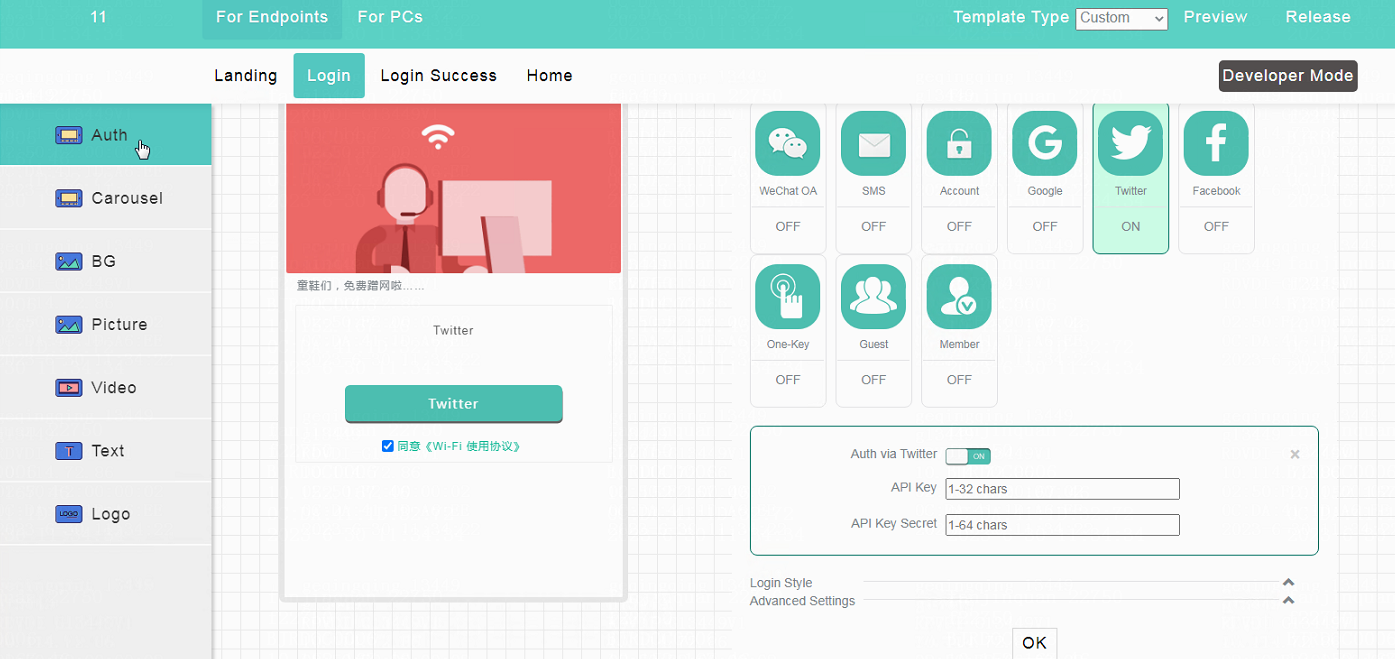Viewport: 1395px width, 659px height.
Task: Click the OK button
Action: point(1035,643)
